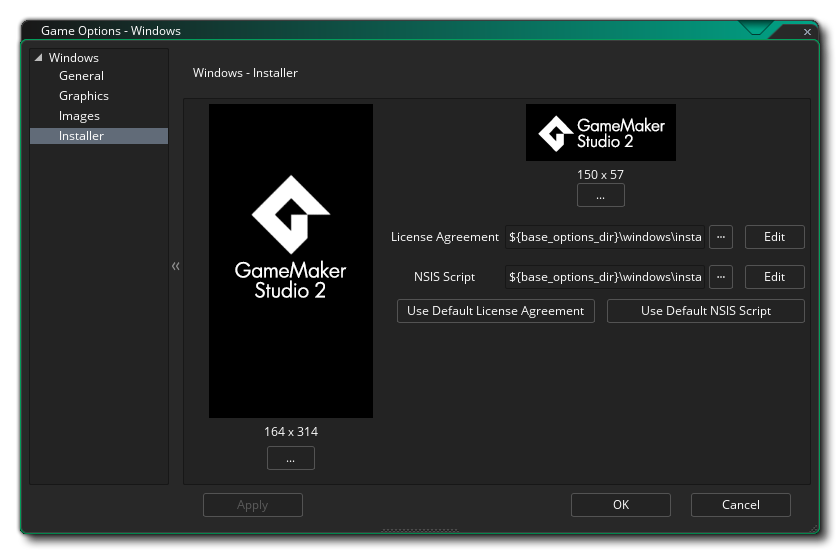
Task: Click the 150 x 57 header image preview
Action: click(601, 132)
